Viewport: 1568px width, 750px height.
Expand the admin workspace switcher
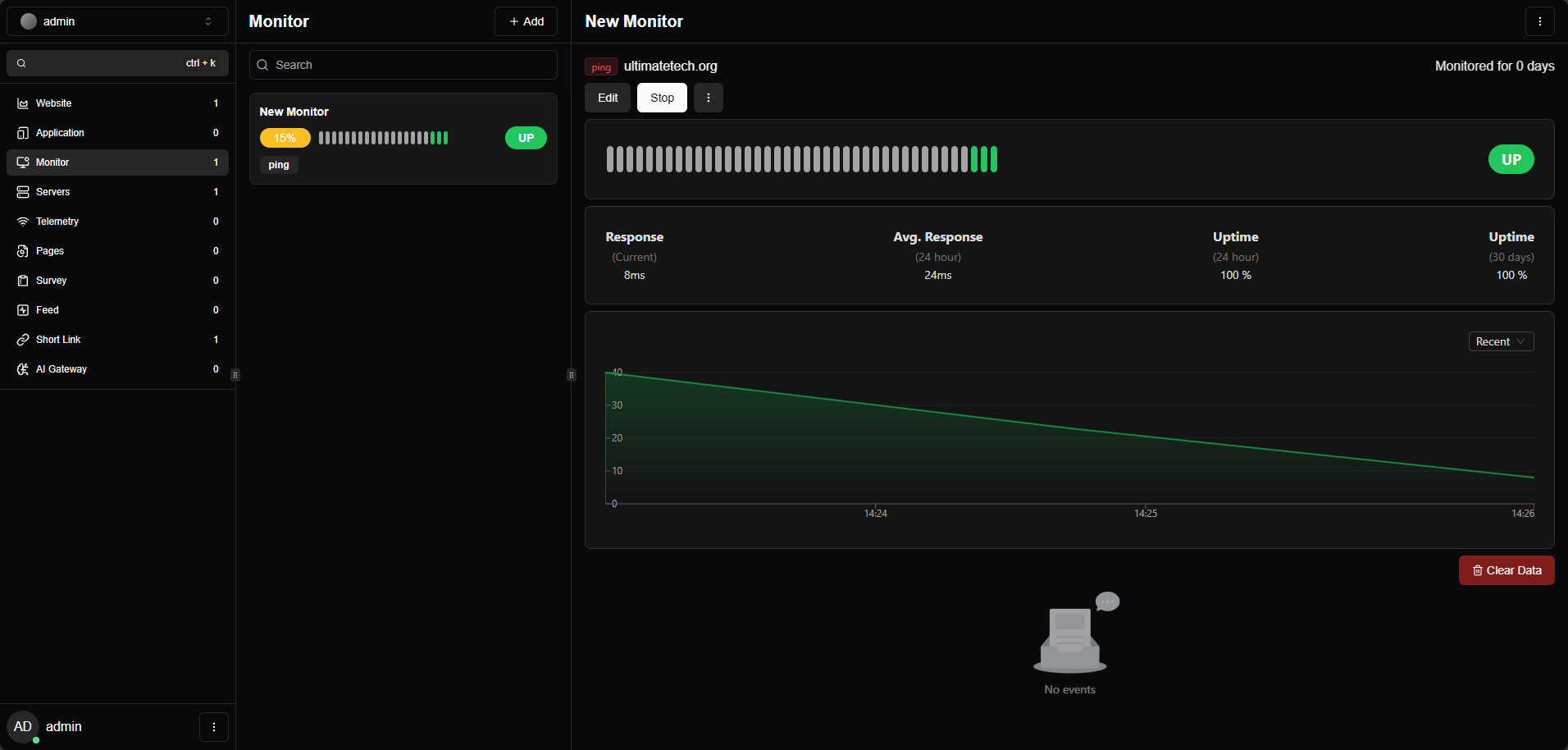tap(117, 21)
